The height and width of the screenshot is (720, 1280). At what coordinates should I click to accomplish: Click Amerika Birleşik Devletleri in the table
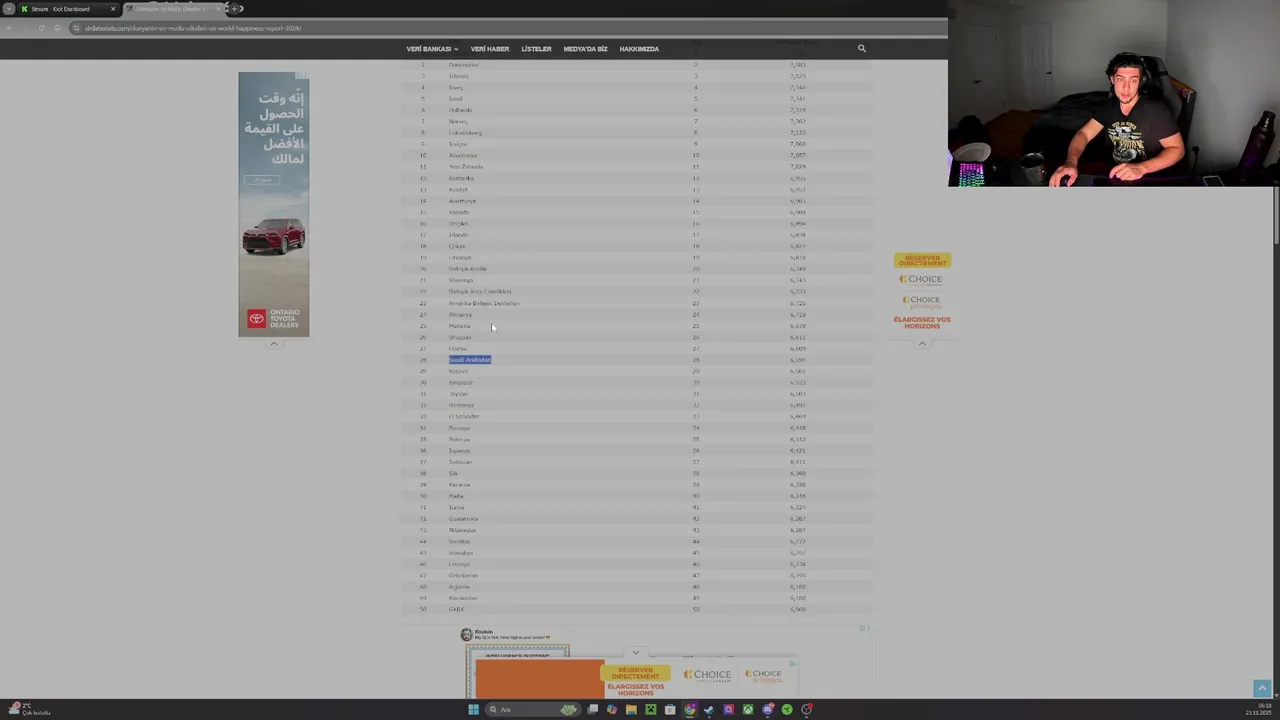484,303
